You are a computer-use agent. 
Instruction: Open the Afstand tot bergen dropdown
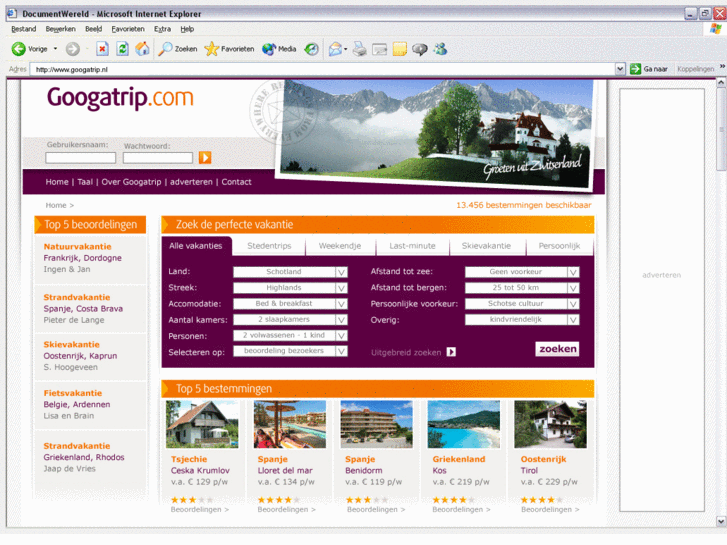pos(522,288)
